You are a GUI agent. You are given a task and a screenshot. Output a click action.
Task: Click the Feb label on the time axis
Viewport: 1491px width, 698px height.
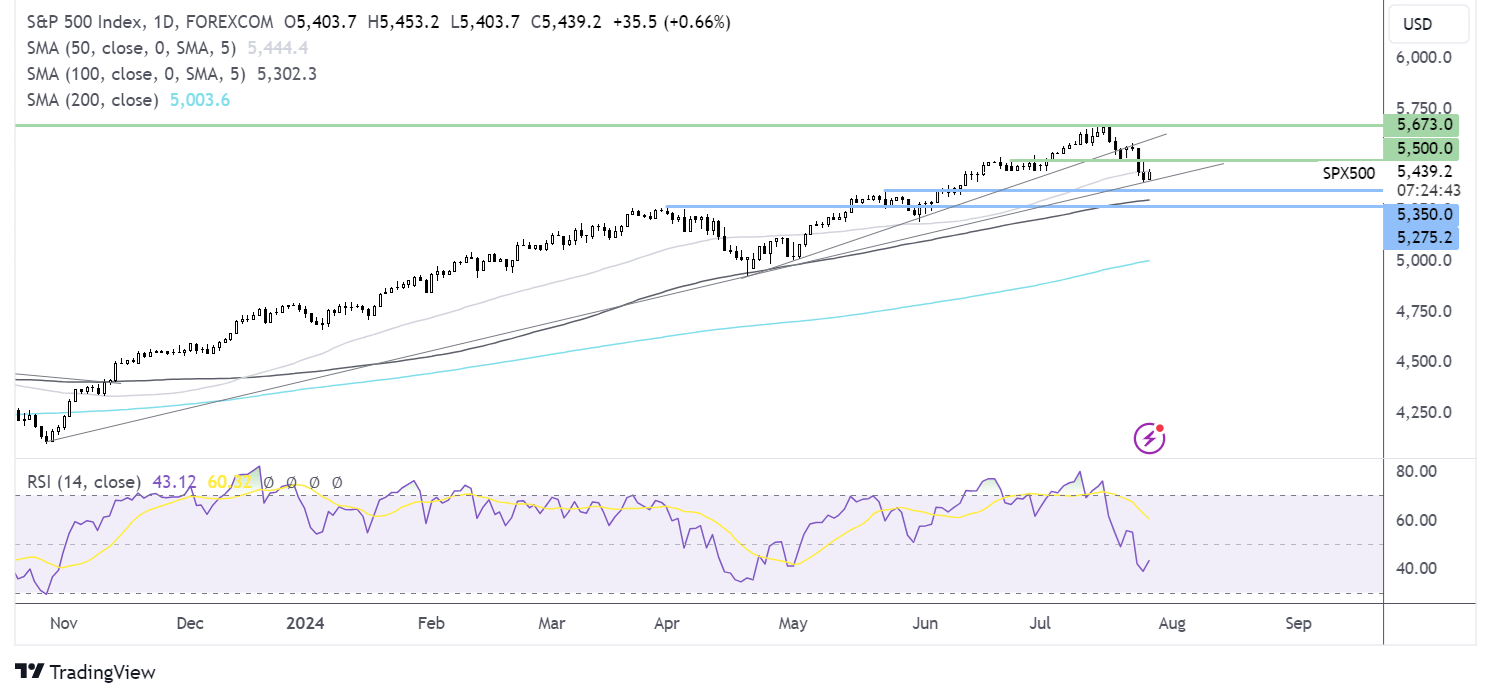(430, 623)
